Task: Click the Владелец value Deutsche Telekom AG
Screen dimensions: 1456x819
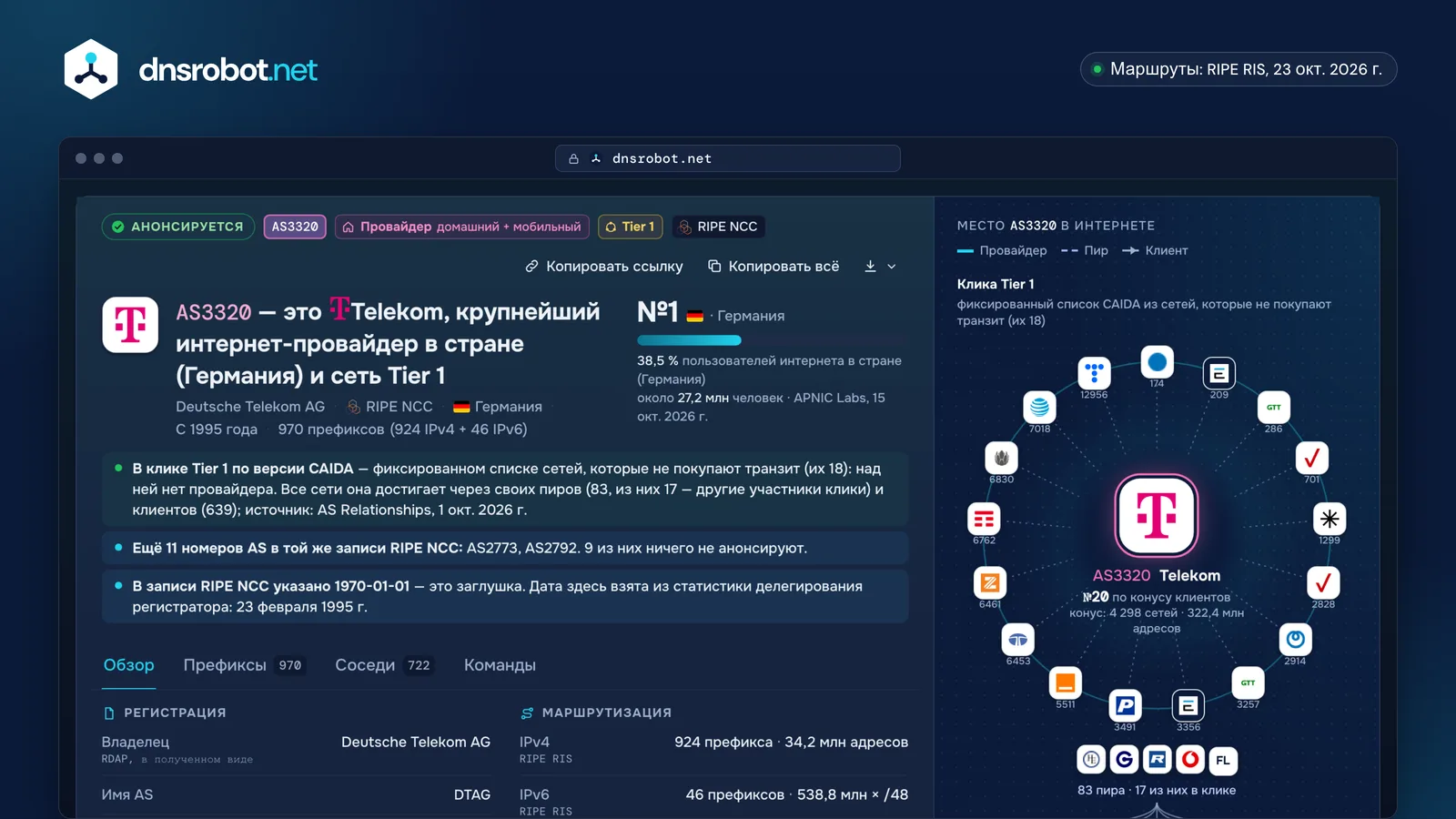Action: tap(416, 742)
